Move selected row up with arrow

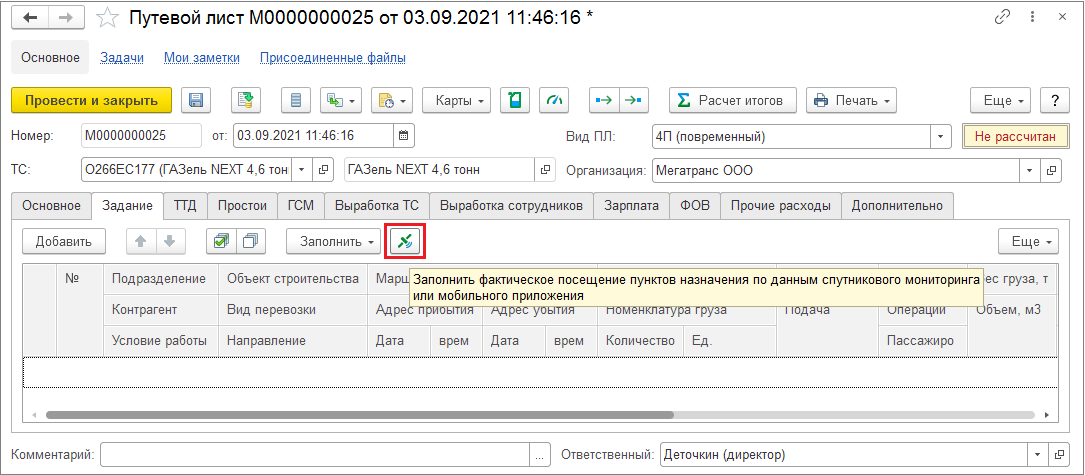point(142,241)
